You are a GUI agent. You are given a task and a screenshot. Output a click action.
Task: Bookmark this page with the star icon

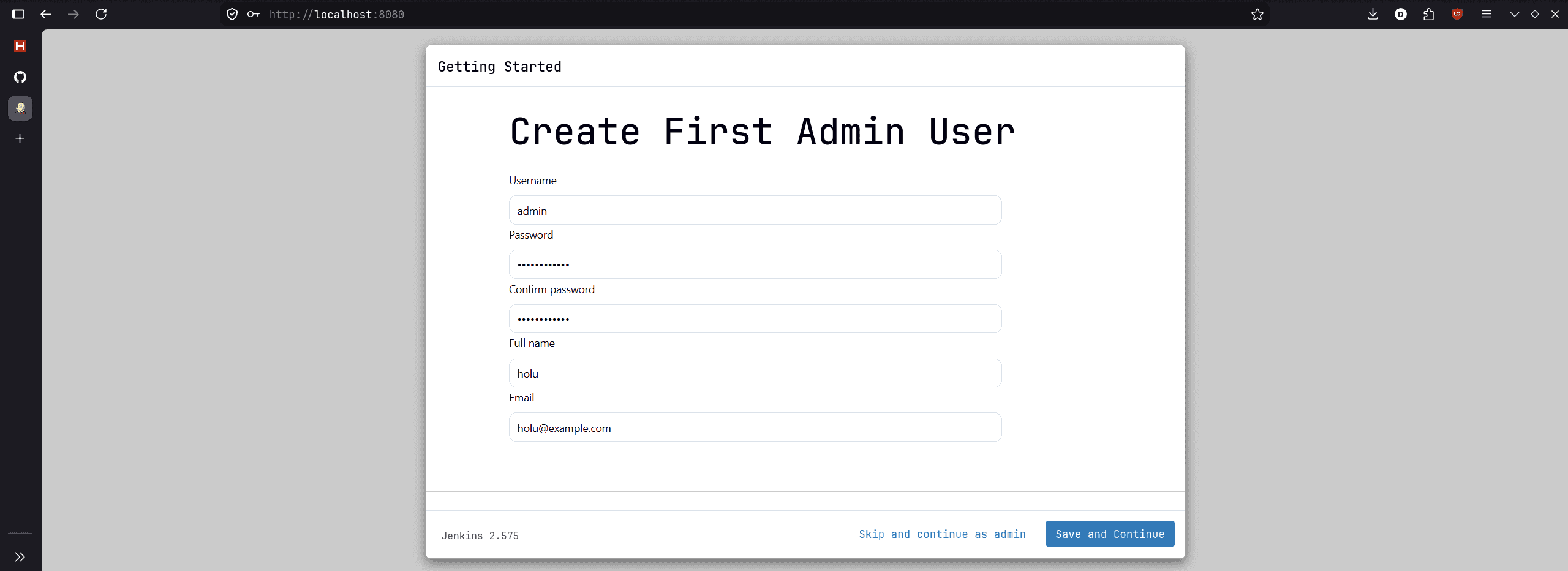(x=1257, y=14)
